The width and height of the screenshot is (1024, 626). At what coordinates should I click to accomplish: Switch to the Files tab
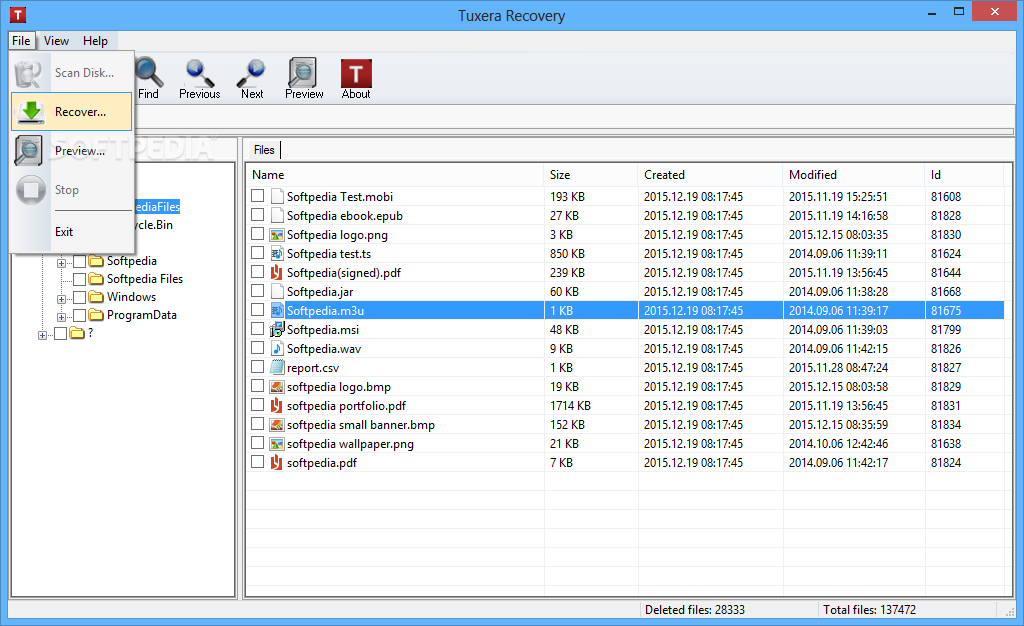tap(264, 149)
